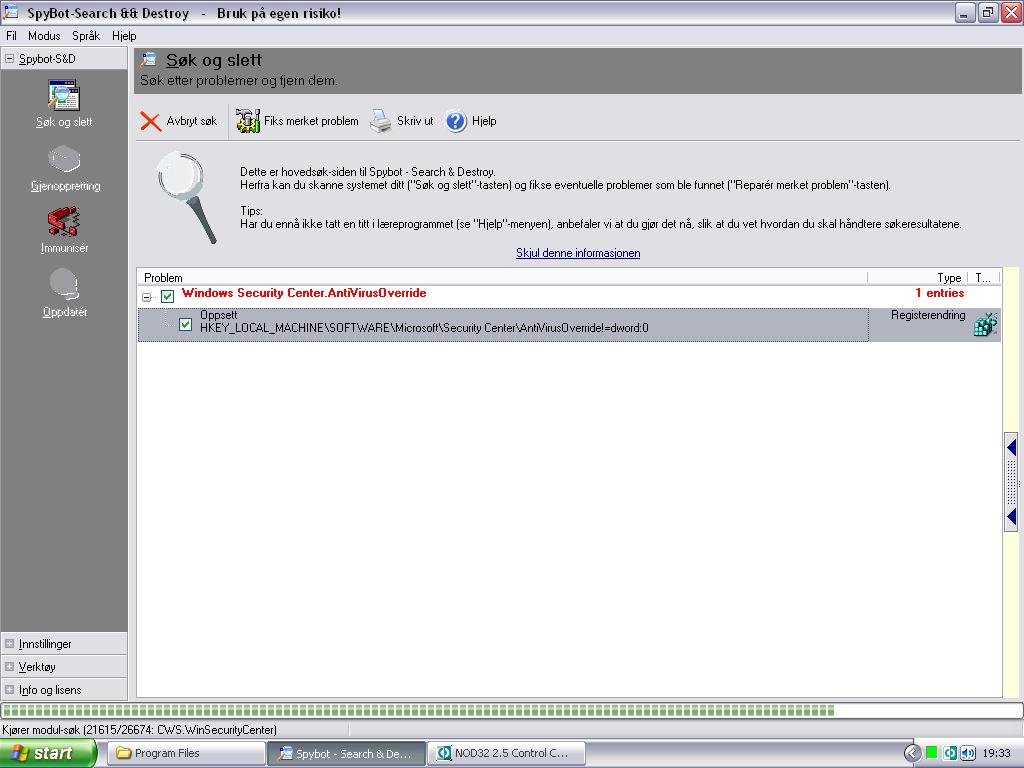Click the red Windows Security Center.AntiVirusOverride label
This screenshot has height=768, width=1024.
pos(304,293)
